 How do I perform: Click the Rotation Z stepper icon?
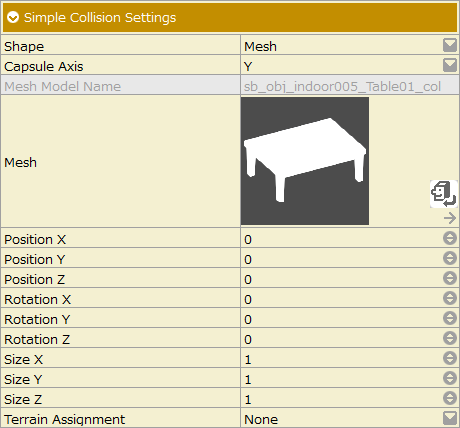tap(450, 338)
